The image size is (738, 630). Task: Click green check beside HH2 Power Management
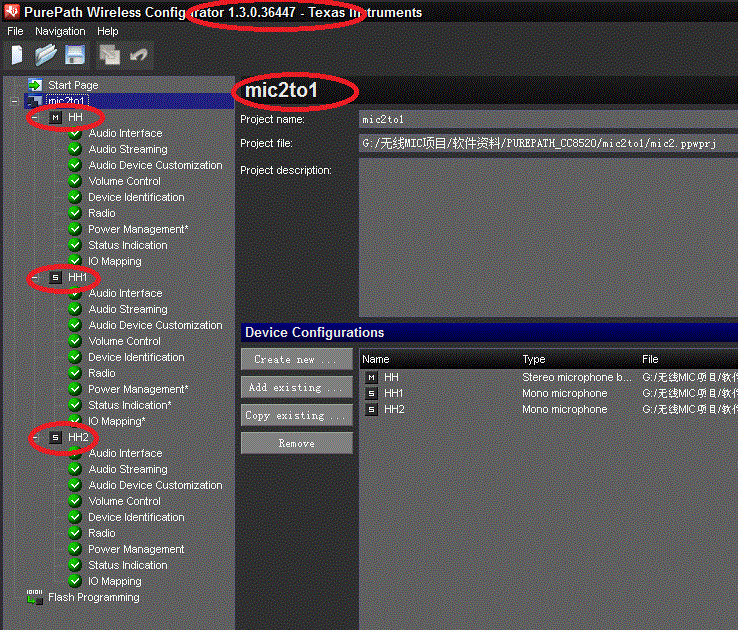click(x=74, y=549)
